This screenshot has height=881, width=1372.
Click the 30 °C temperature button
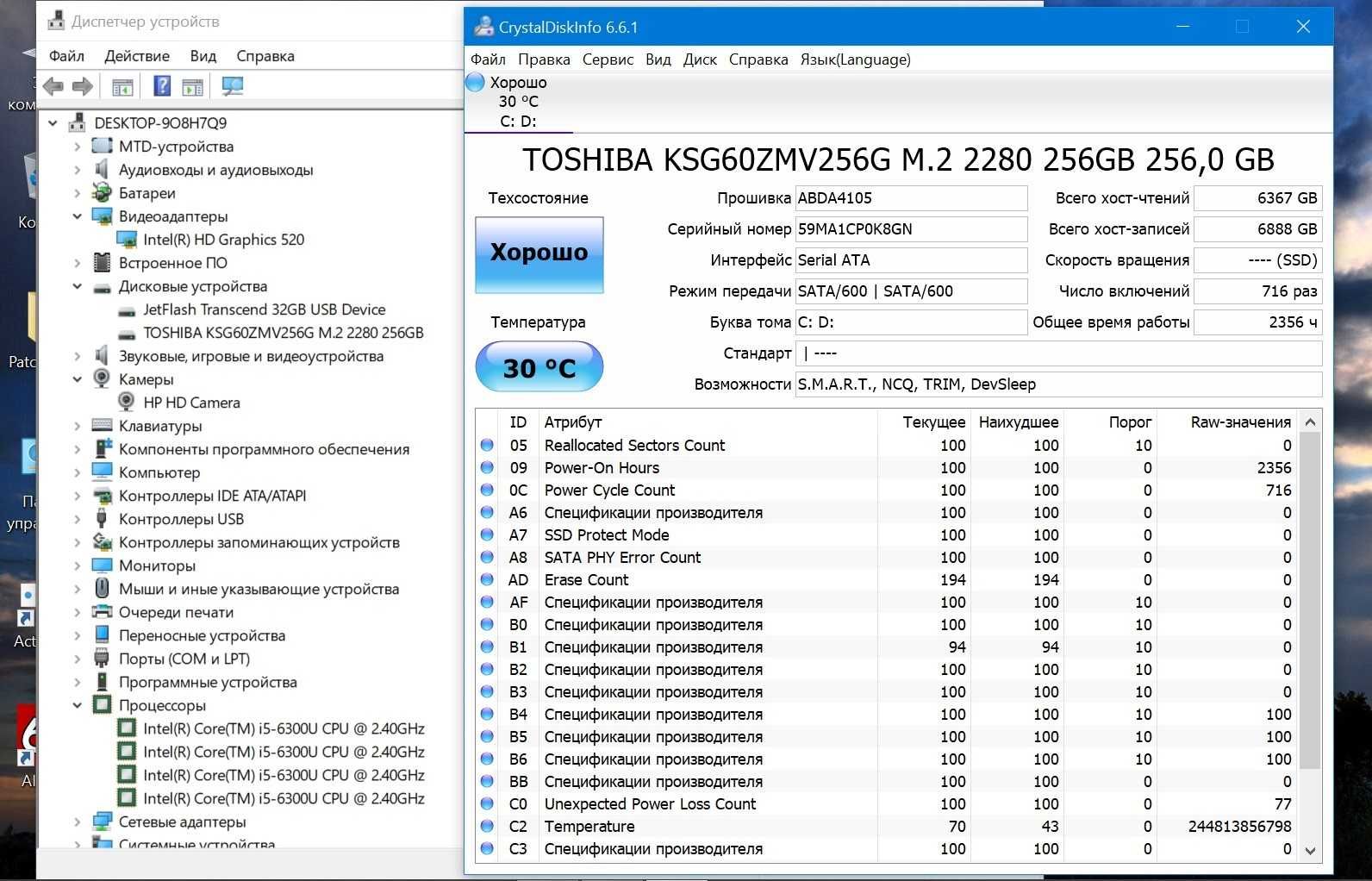pyautogui.click(x=539, y=367)
